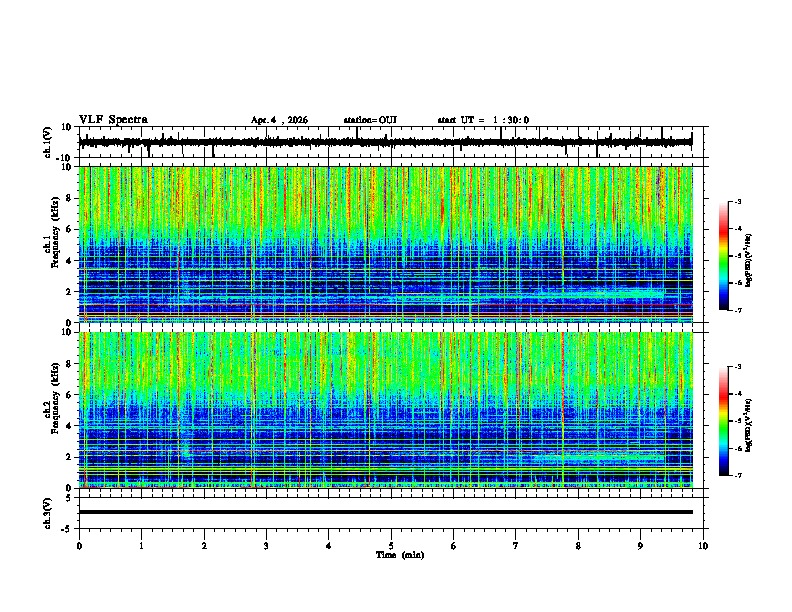Click the ch.1(V) waveform axis label
The image size is (792, 612).
point(48,142)
